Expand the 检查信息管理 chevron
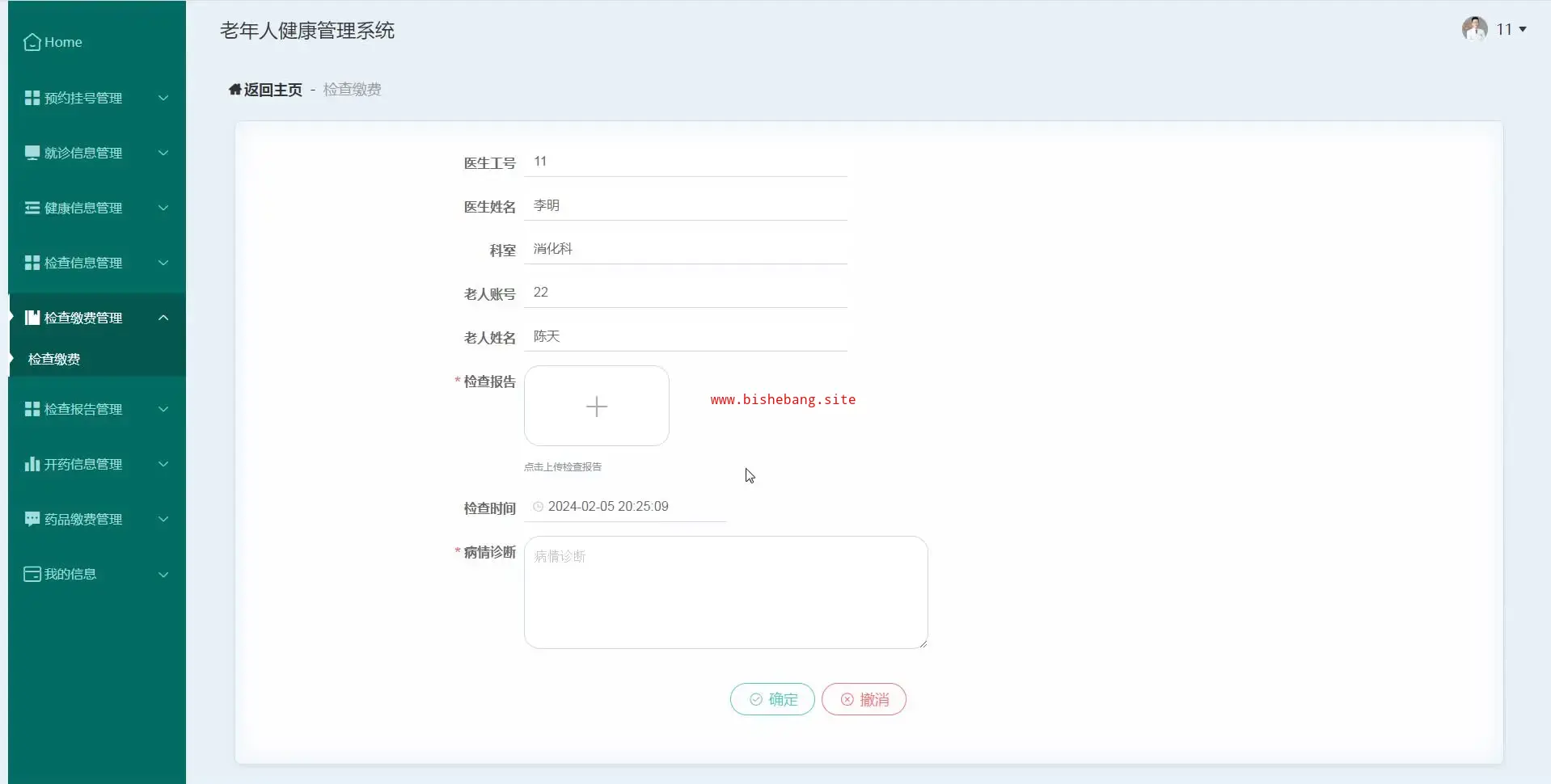The width and height of the screenshot is (1551, 784). (x=163, y=263)
